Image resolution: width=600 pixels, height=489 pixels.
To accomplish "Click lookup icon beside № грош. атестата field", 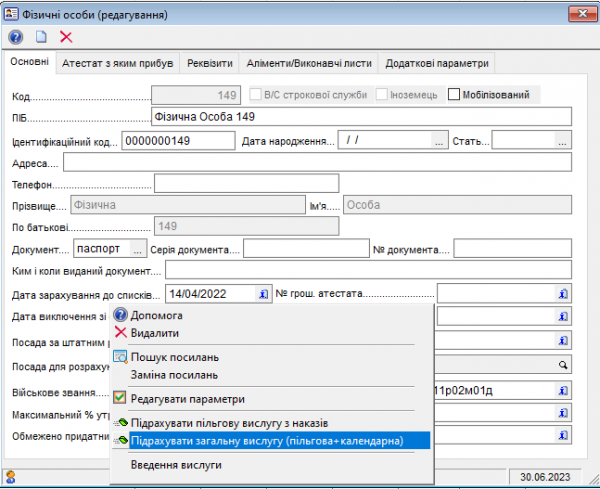I will click(x=563, y=294).
